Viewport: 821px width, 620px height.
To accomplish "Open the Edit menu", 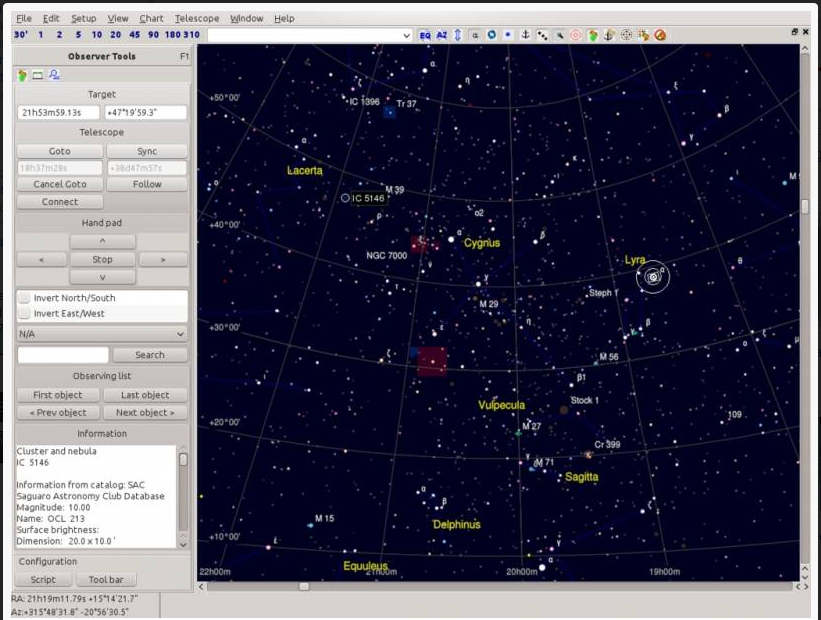I will [x=51, y=18].
